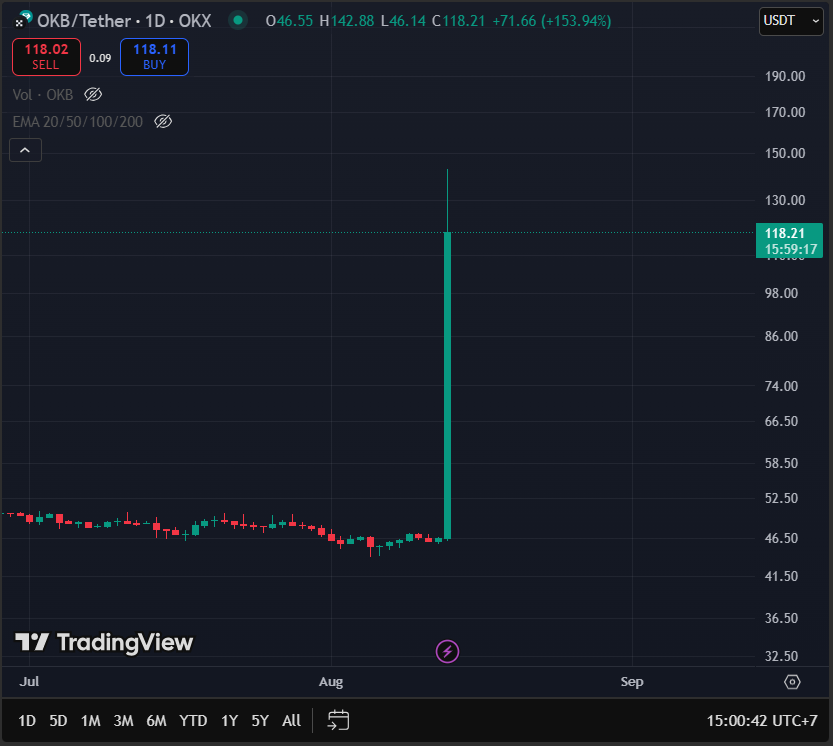Select the 5D time range
The height and width of the screenshot is (746, 833).
point(58,720)
